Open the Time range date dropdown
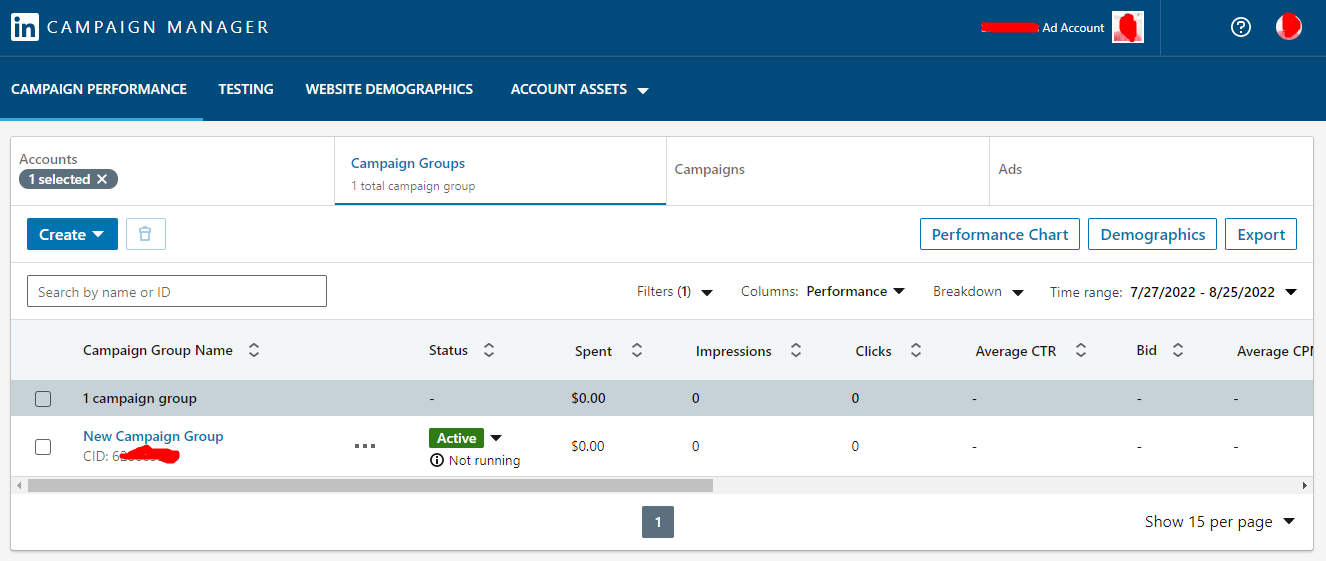The height and width of the screenshot is (561, 1326). (x=1173, y=292)
